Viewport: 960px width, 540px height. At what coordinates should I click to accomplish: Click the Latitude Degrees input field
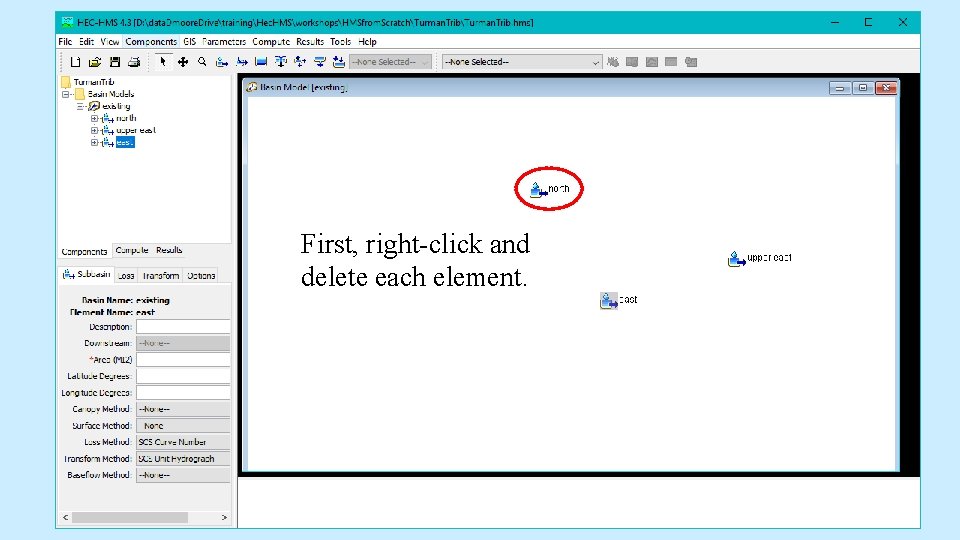[183, 377]
